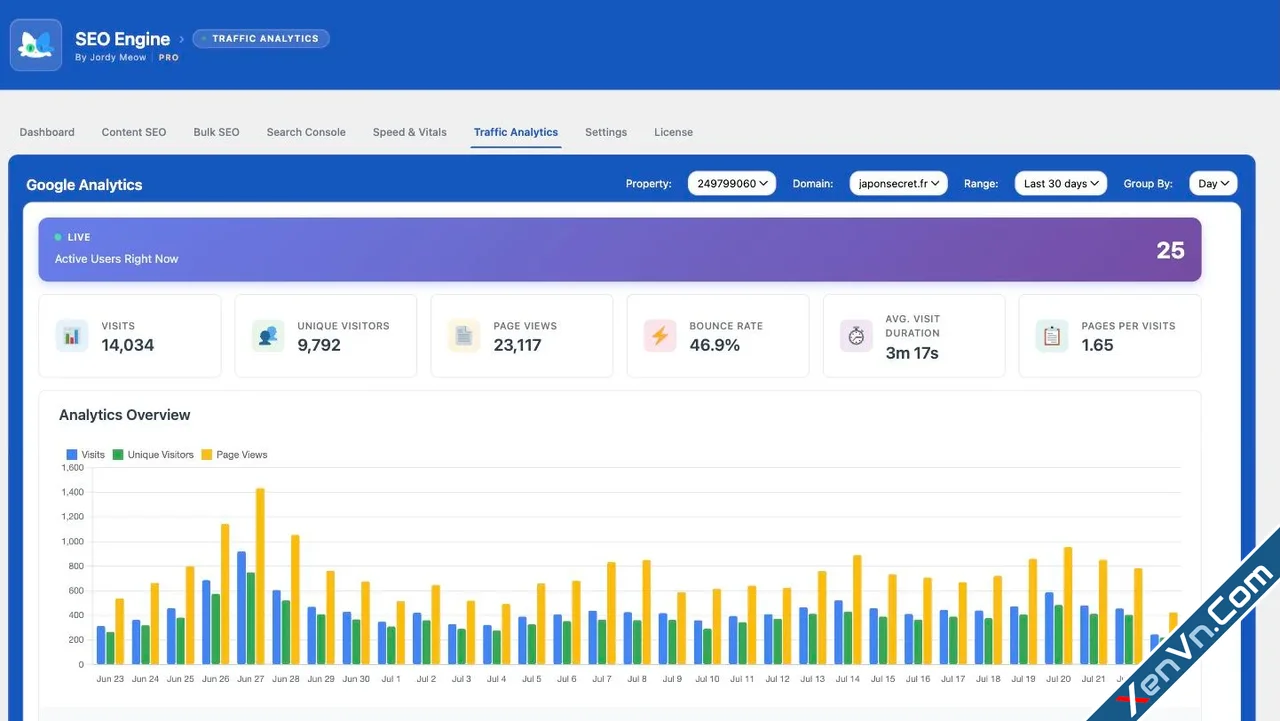
Task: Open the Property 249799060 dropdown
Action: coord(732,184)
